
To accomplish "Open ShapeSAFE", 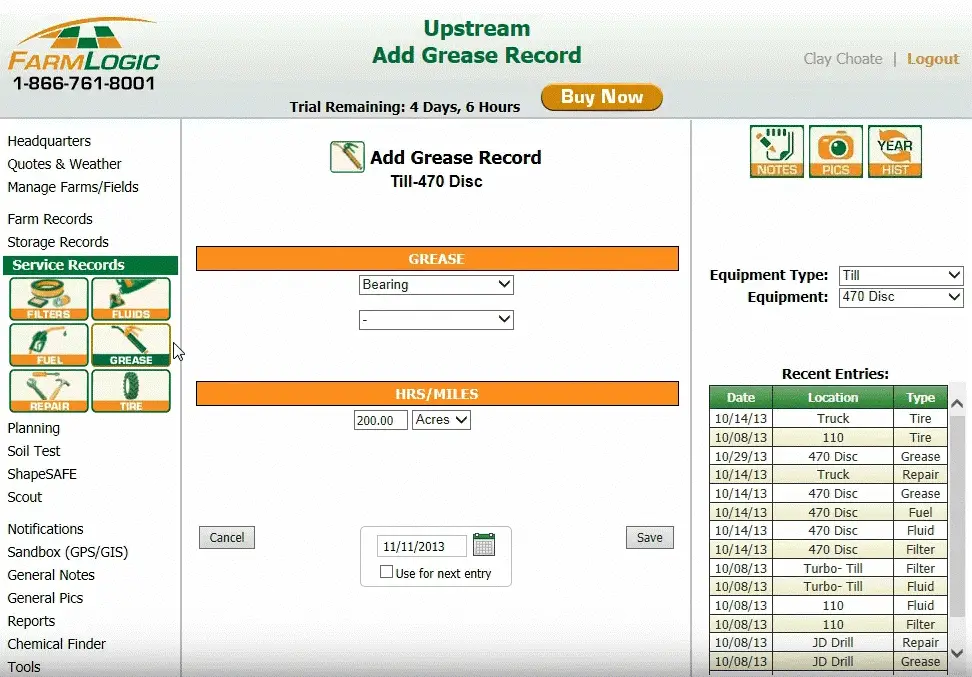I will tap(42, 474).
